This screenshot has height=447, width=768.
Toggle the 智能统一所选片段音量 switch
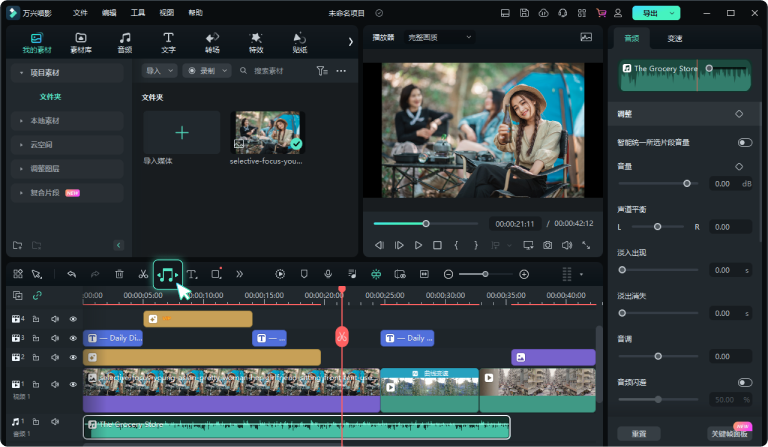tap(744, 143)
